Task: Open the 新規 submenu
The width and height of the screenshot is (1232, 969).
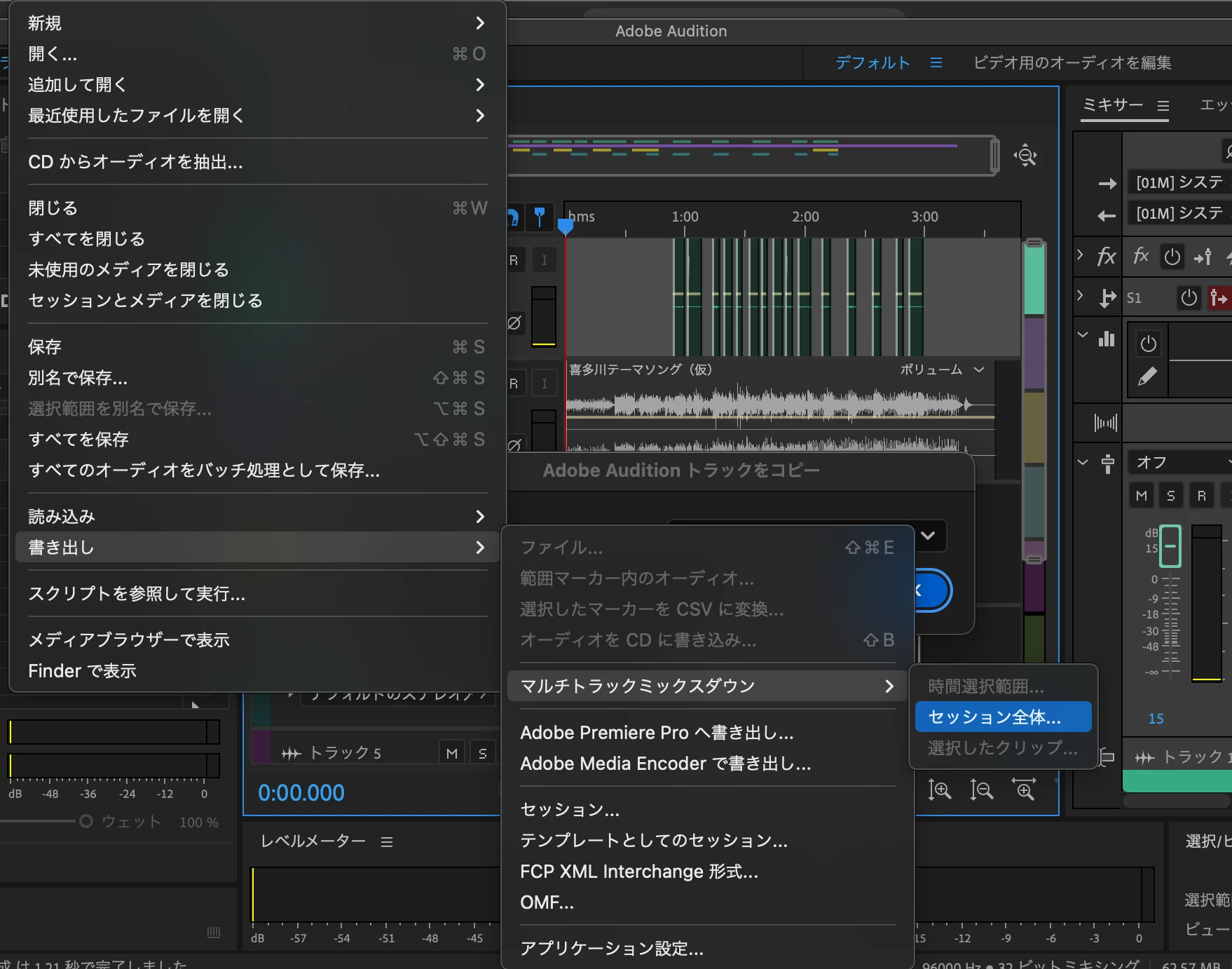Action: click(257, 23)
